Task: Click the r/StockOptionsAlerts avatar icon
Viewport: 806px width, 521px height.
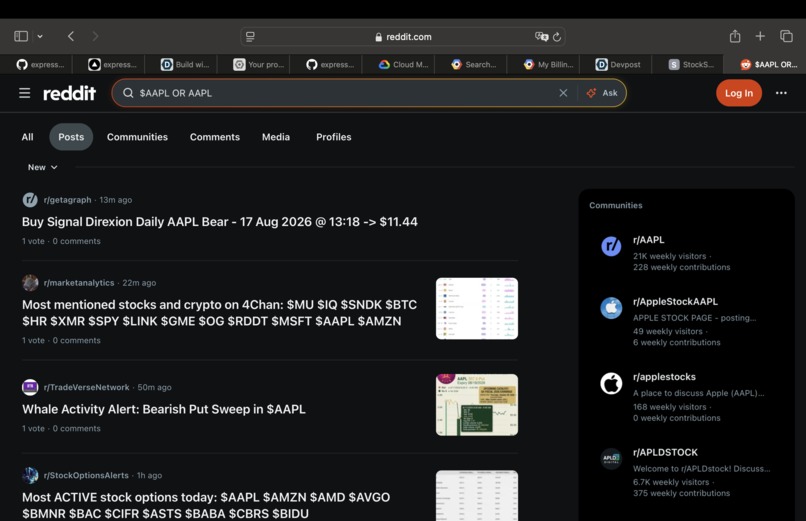Action: pos(30,475)
